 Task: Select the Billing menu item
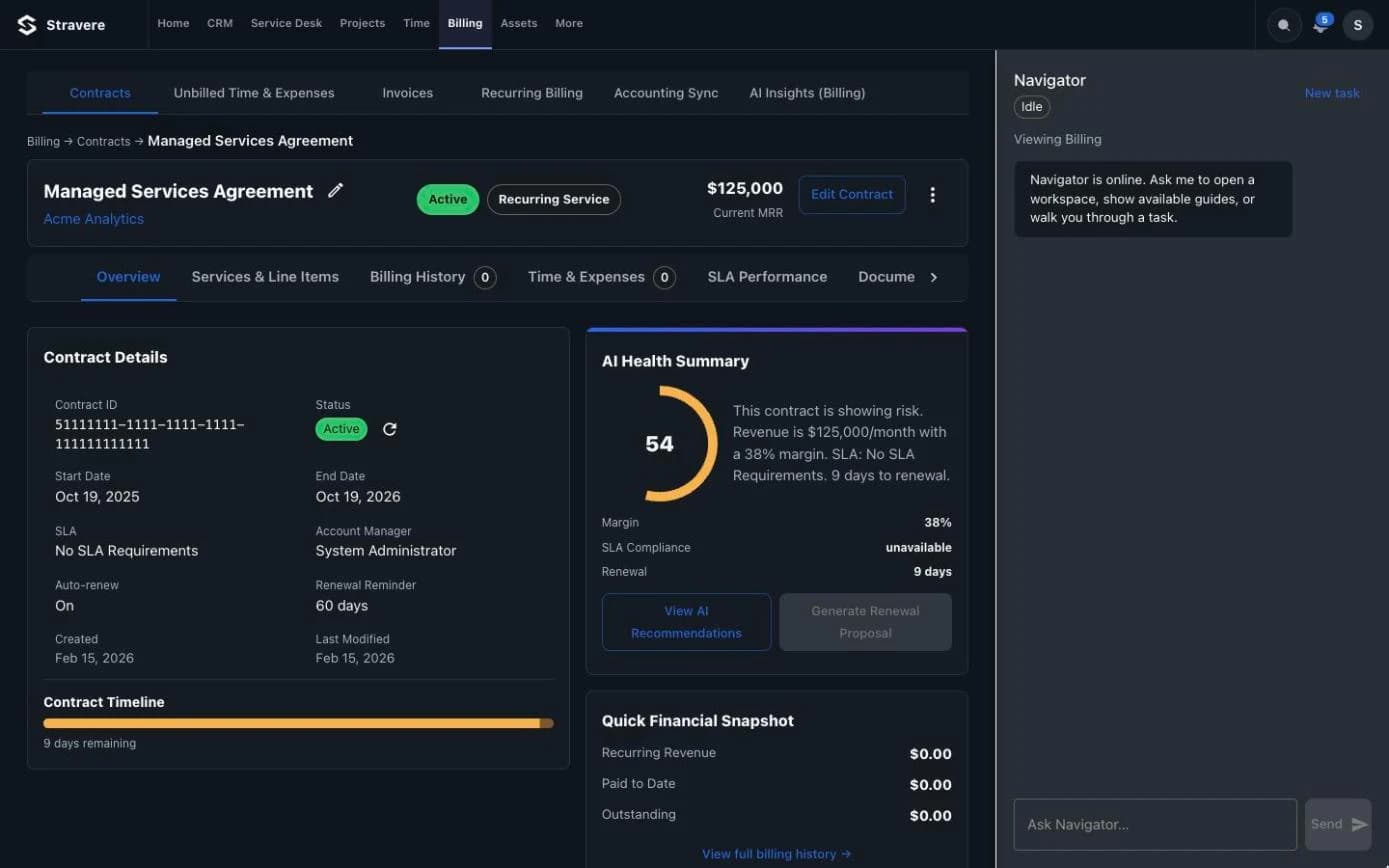click(465, 23)
